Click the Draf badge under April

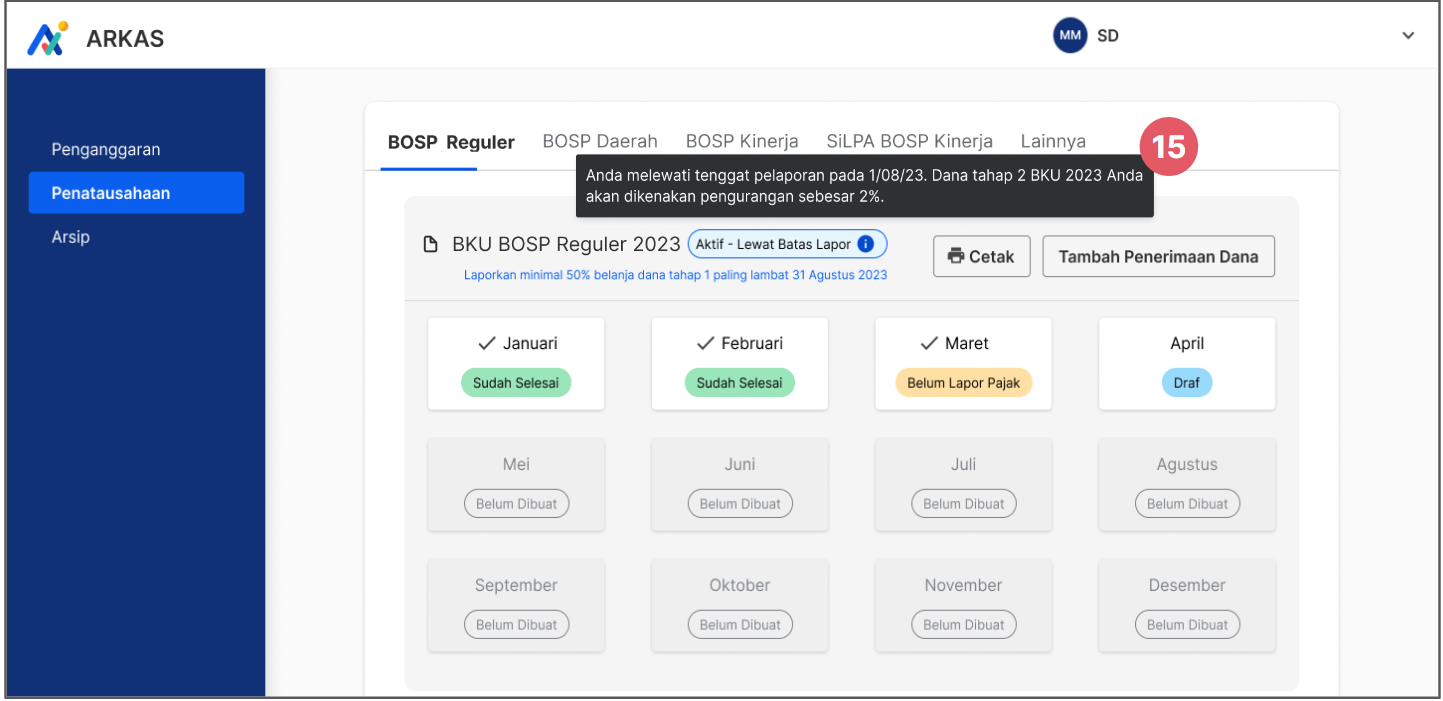pyautogui.click(x=1187, y=383)
